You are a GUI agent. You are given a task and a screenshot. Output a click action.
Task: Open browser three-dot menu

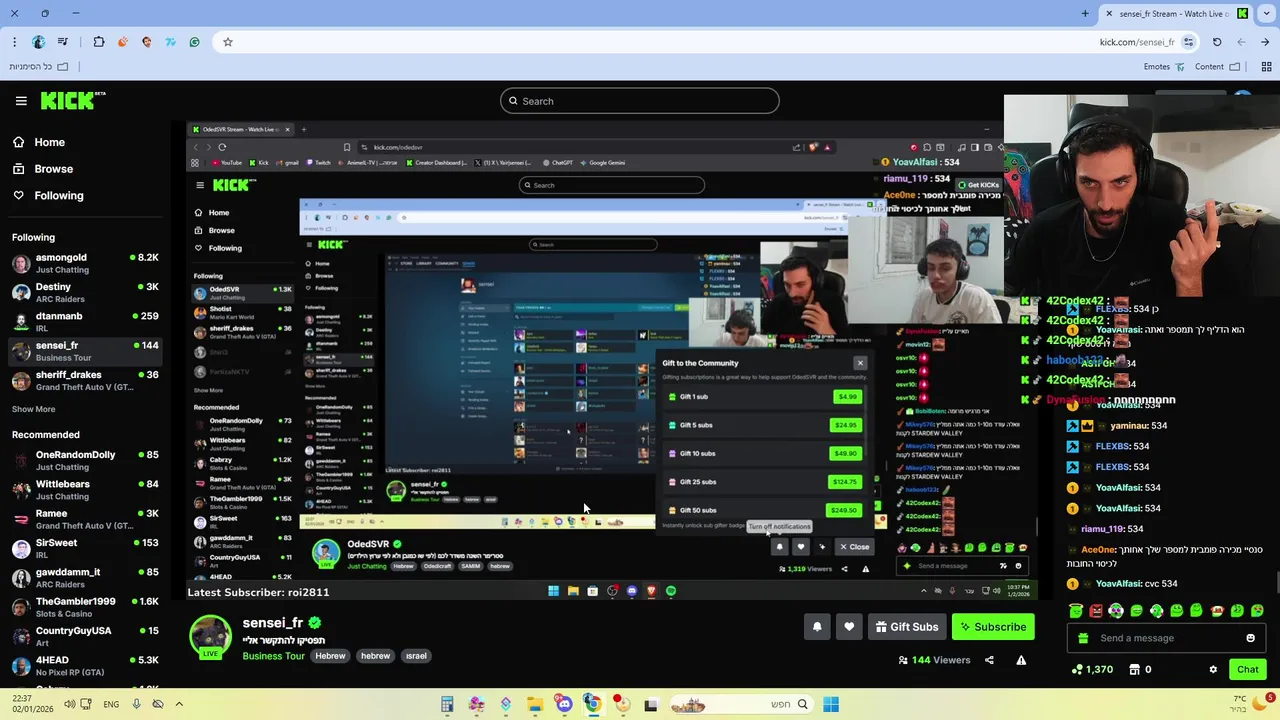tap(14, 42)
